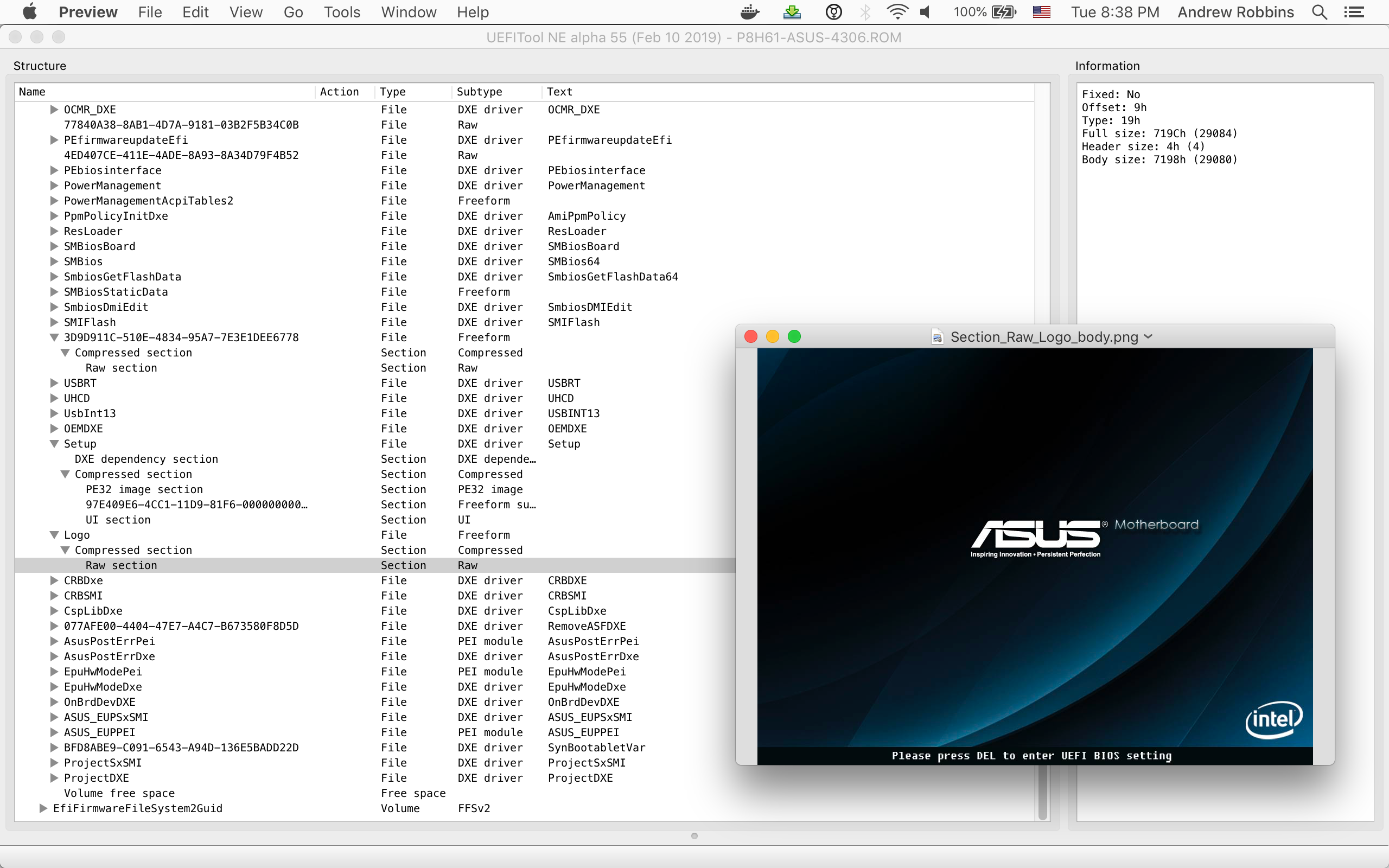Open the View menu
This screenshot has height=868, width=1389.
246,12
